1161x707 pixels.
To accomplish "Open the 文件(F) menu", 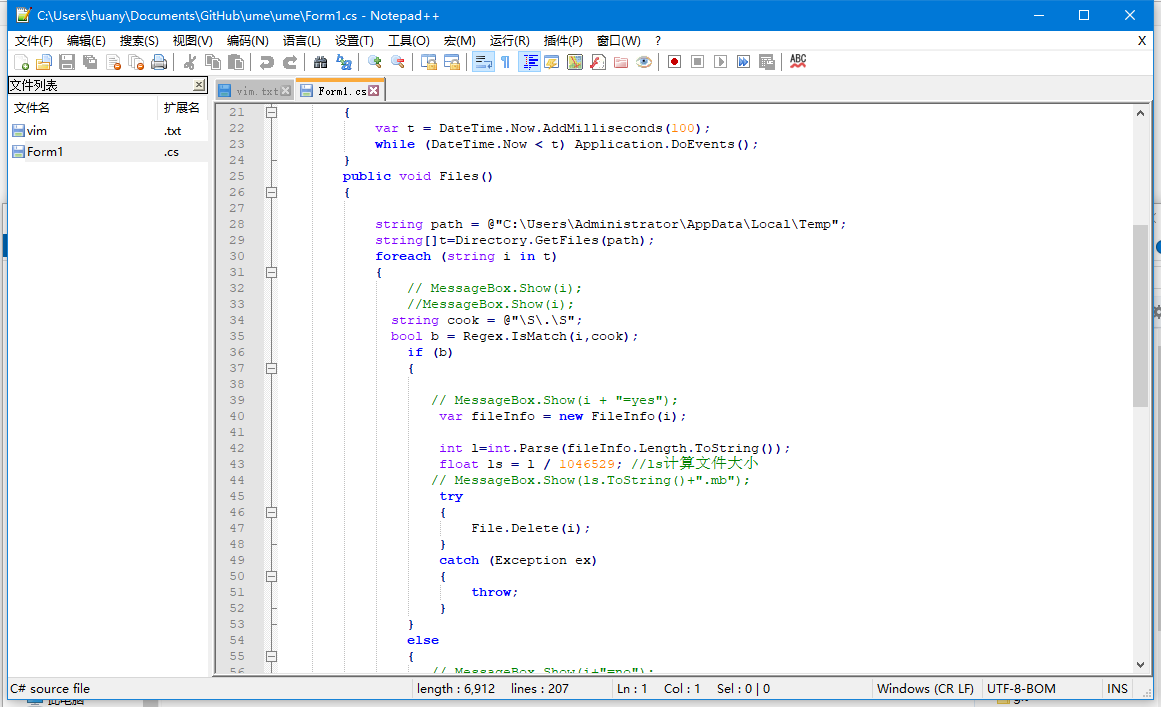I will tap(33, 41).
